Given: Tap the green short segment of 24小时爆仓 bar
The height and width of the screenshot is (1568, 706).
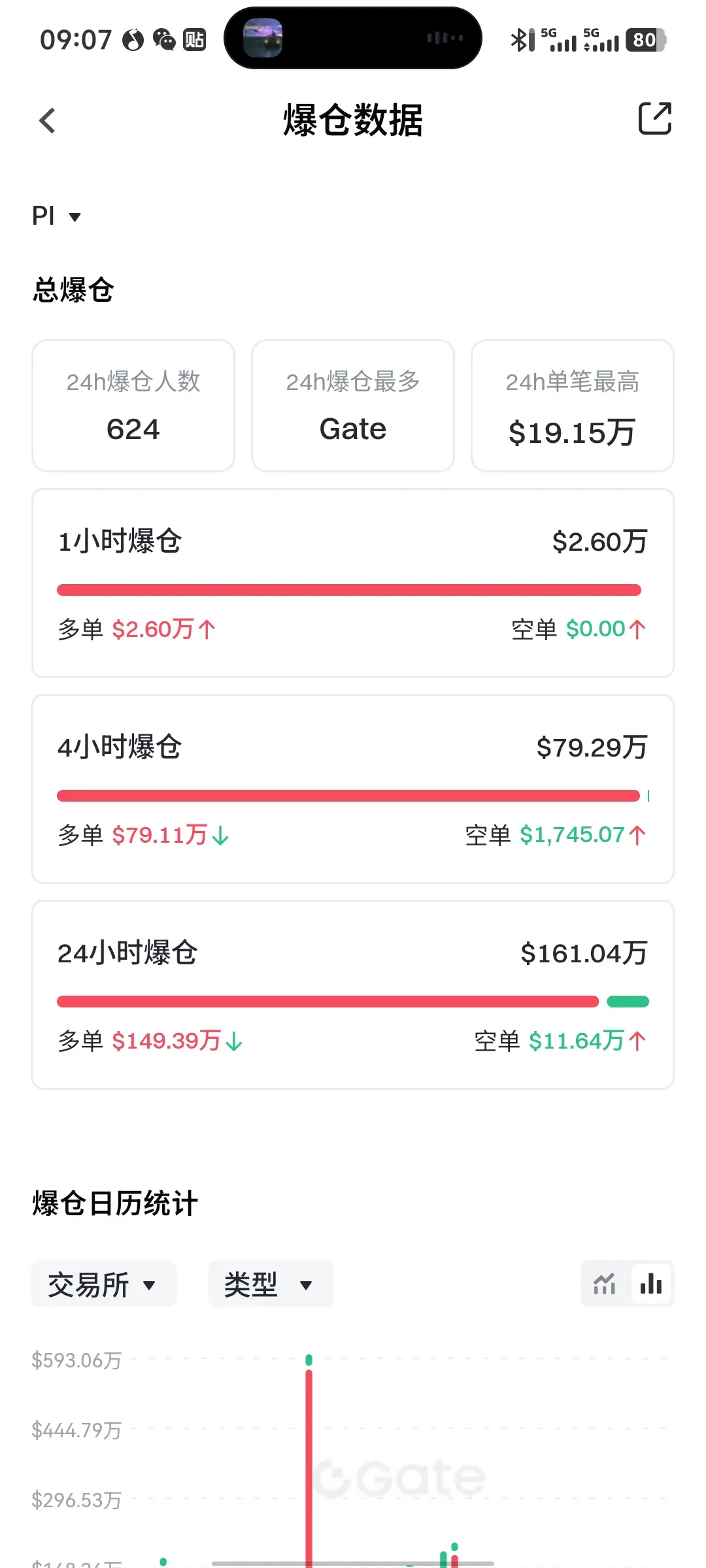Looking at the screenshot, I should (x=628, y=1002).
